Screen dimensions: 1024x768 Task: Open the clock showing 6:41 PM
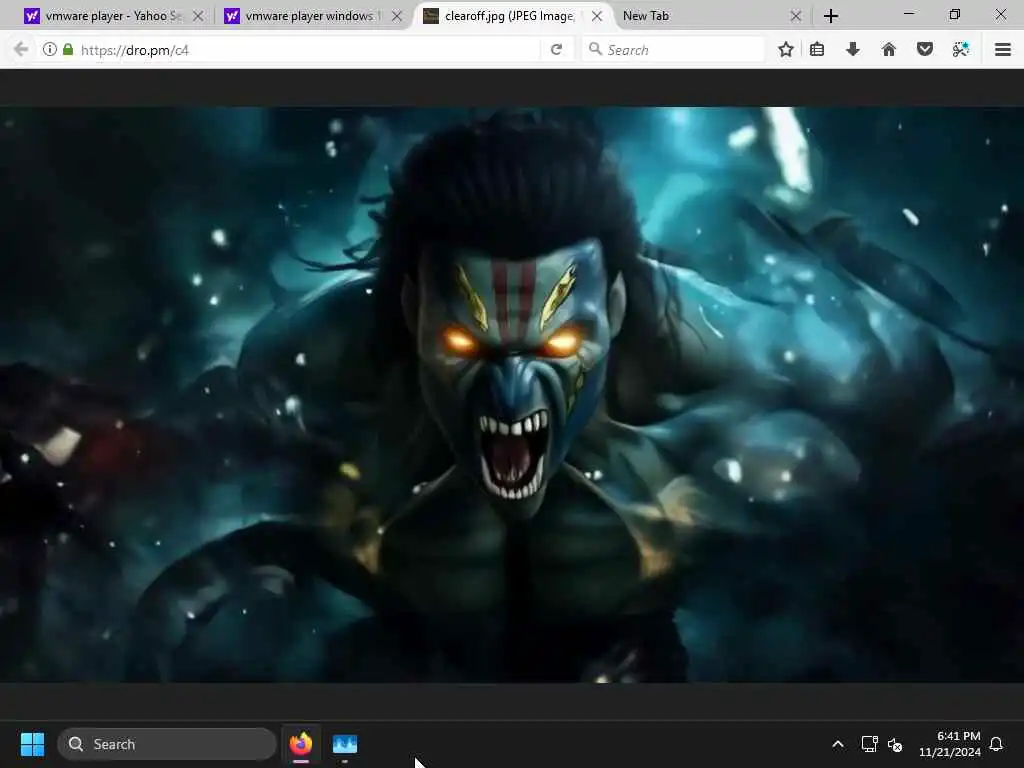950,744
